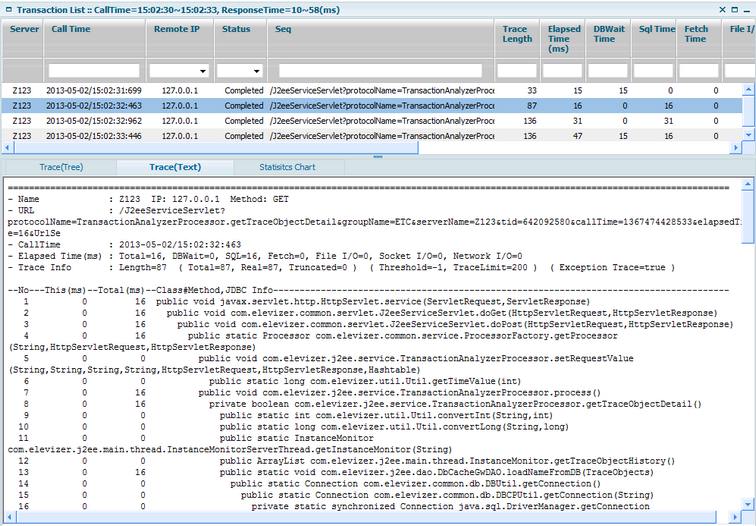Switch to the Trace(Tree) tab
The width and height of the screenshot is (756, 526).
click(61, 167)
